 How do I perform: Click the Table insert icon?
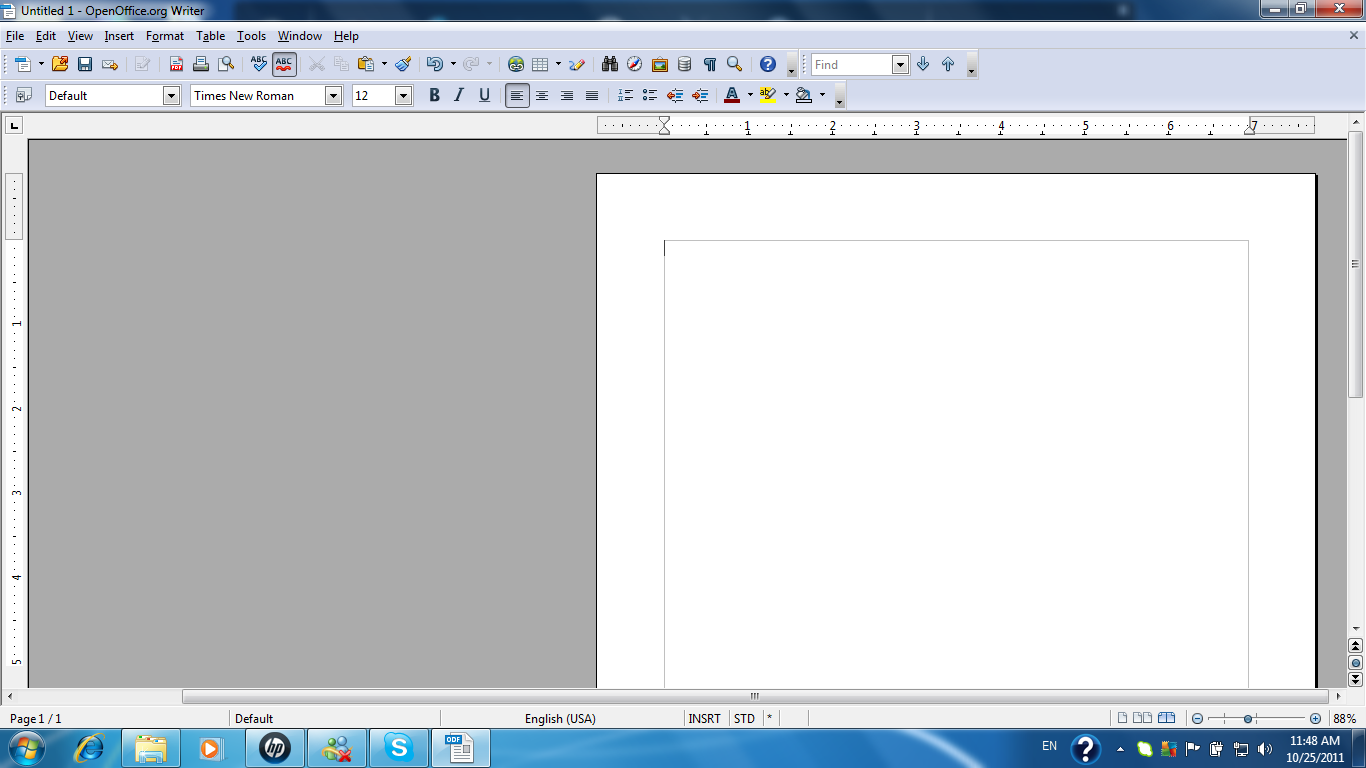click(x=540, y=64)
